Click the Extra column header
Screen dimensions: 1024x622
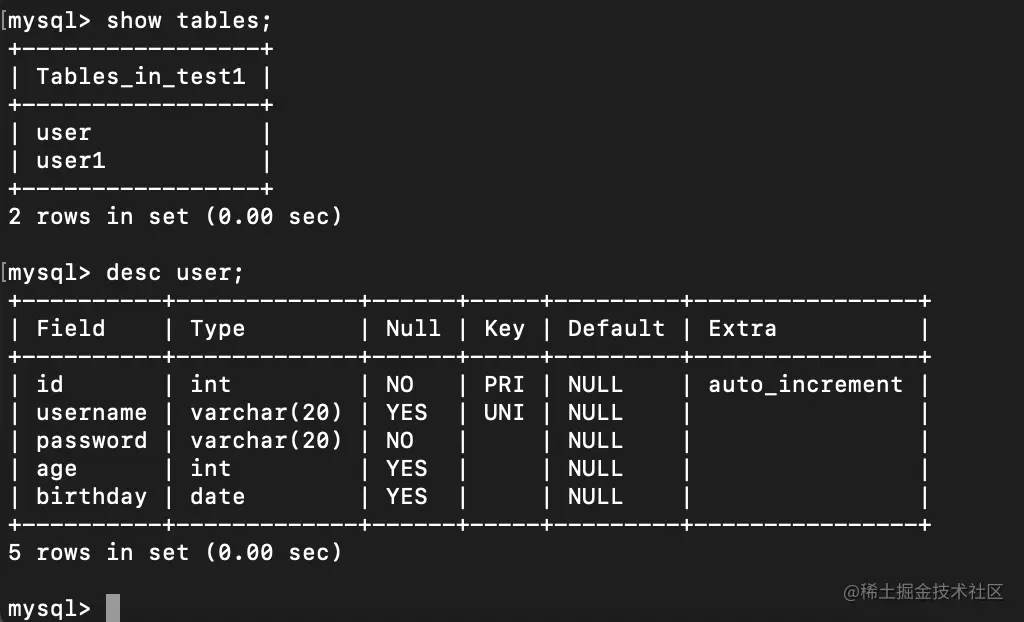(x=742, y=328)
